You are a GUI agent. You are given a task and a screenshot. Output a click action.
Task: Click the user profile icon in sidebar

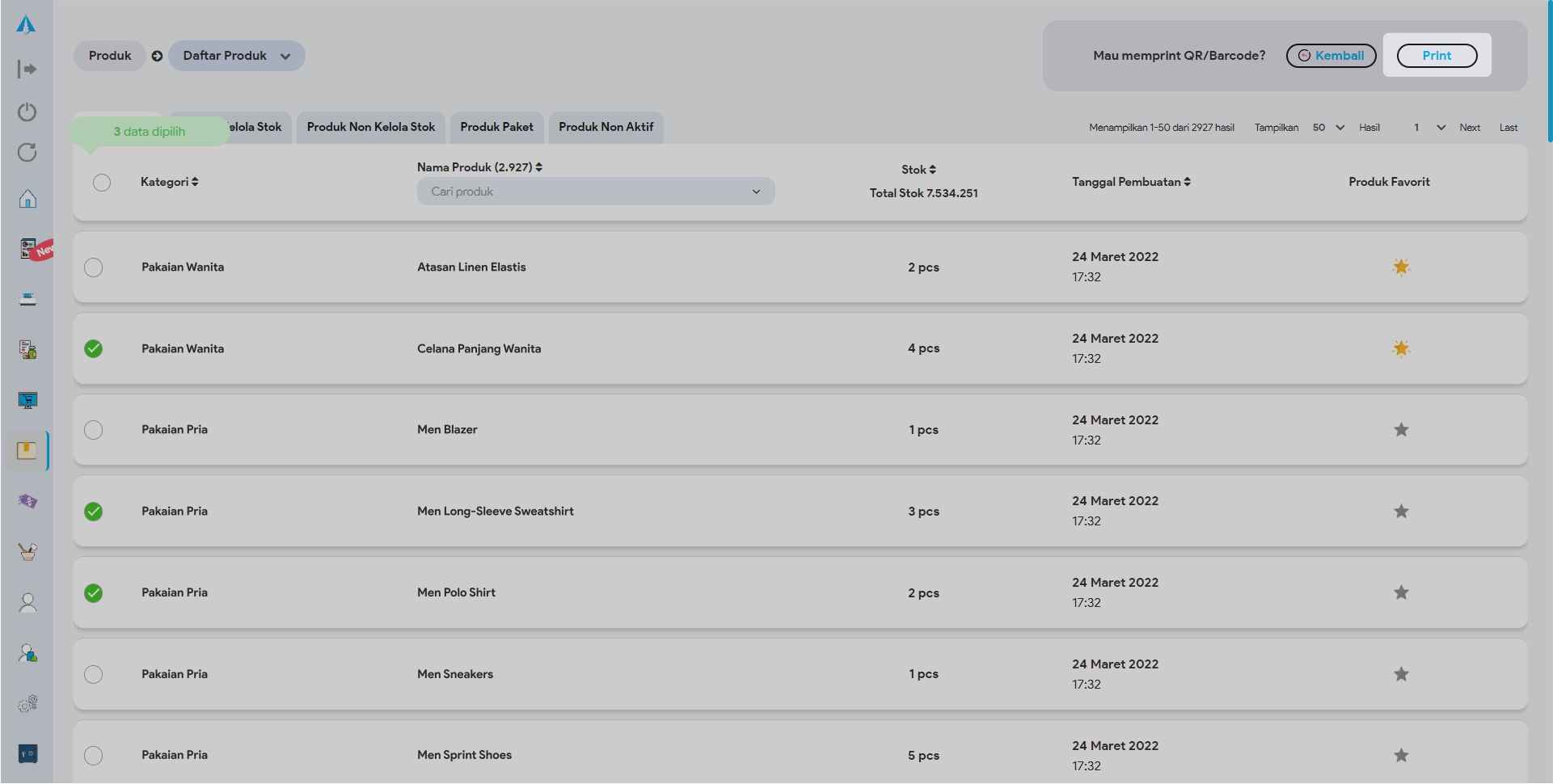coord(27,603)
